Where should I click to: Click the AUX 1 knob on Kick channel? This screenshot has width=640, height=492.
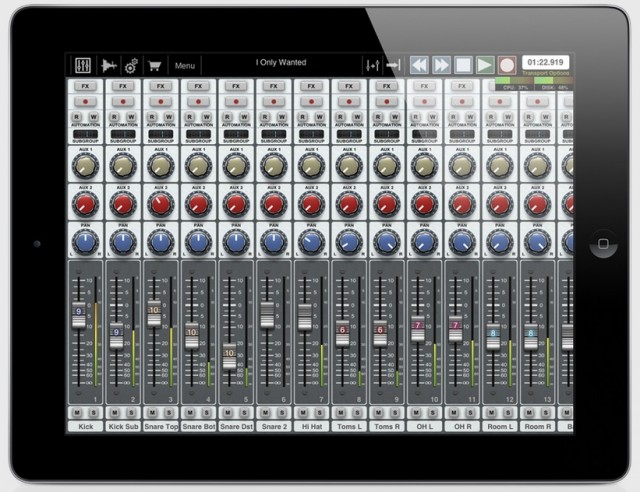click(x=85, y=166)
